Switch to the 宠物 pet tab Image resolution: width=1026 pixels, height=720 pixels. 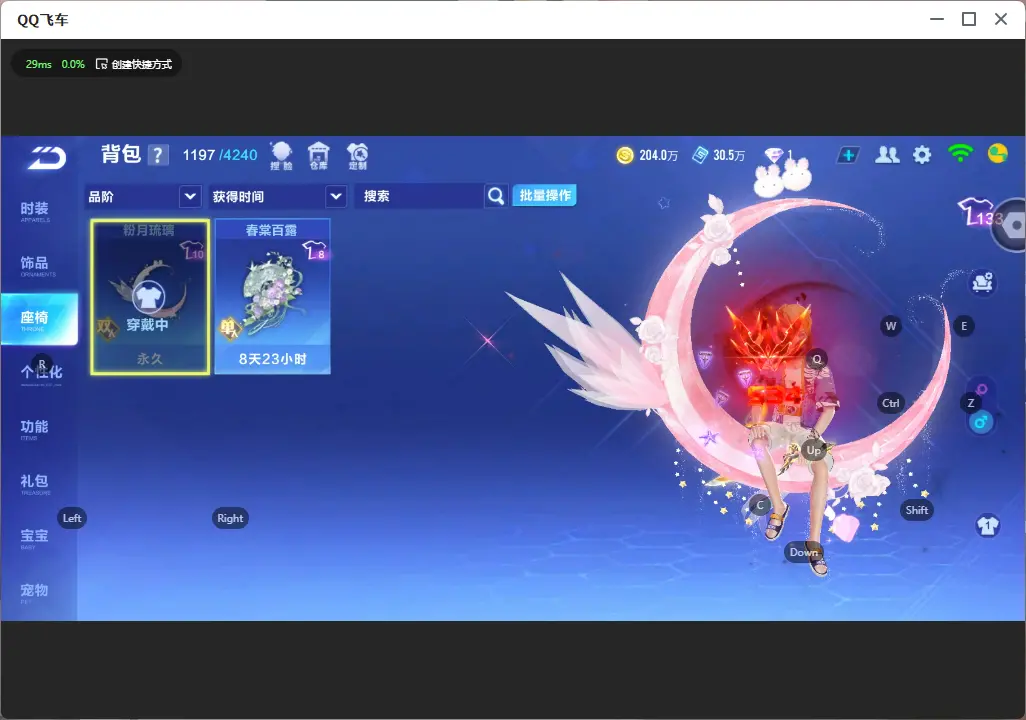(35, 592)
